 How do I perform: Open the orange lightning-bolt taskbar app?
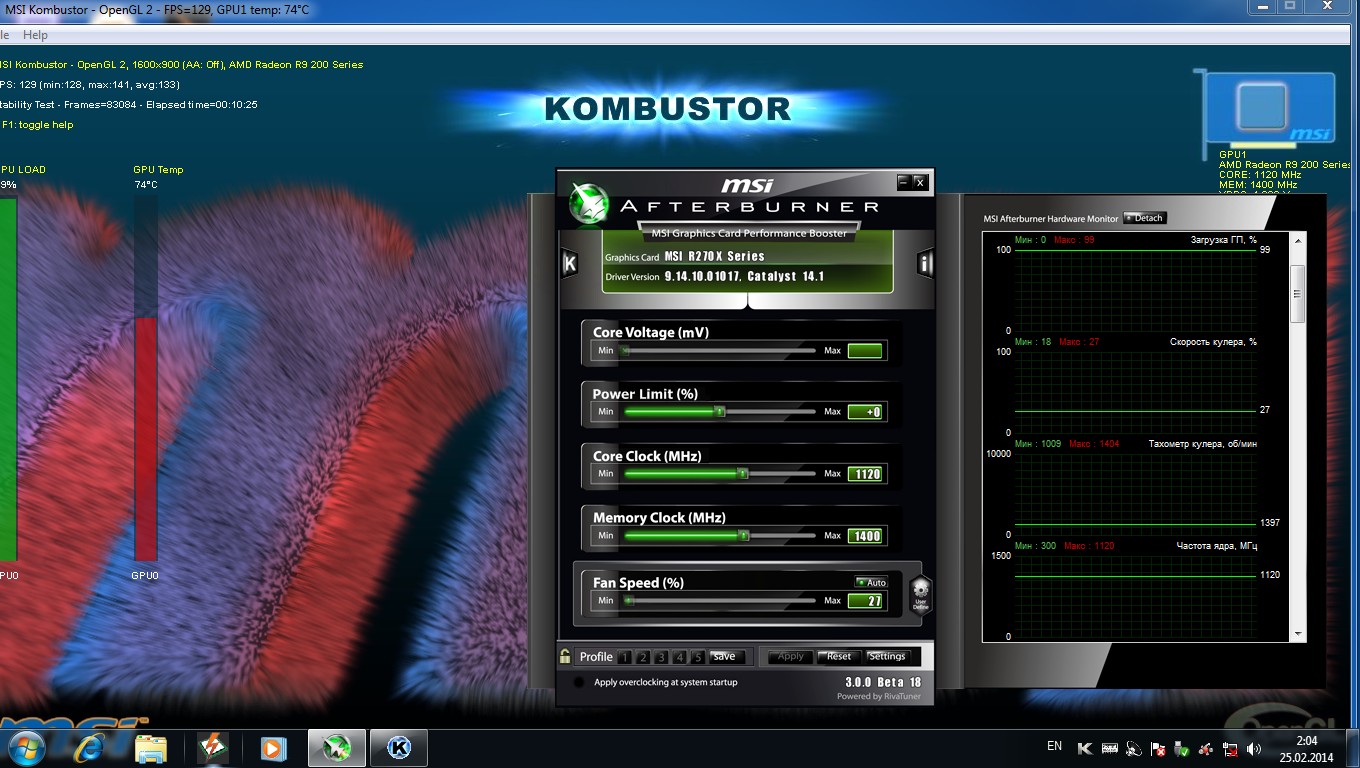click(x=213, y=747)
